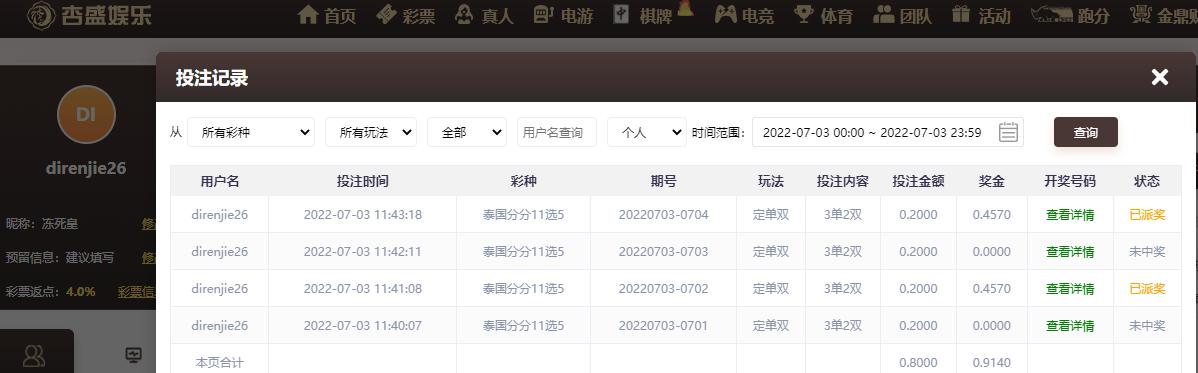Focus the 用户名查询 username search field

557,132
